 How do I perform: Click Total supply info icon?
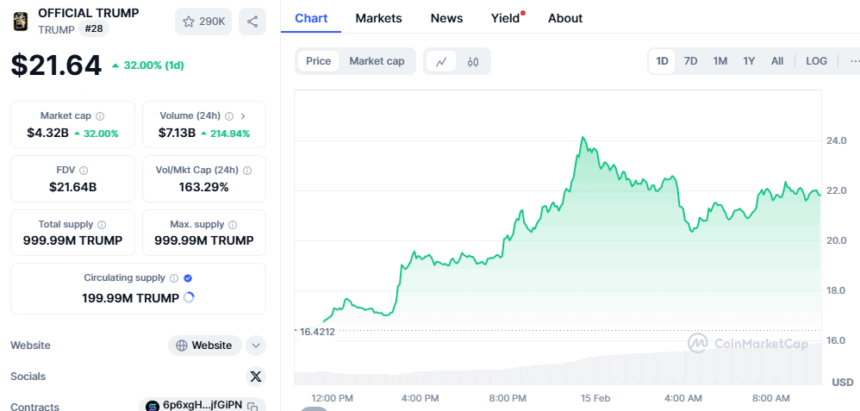point(102,224)
